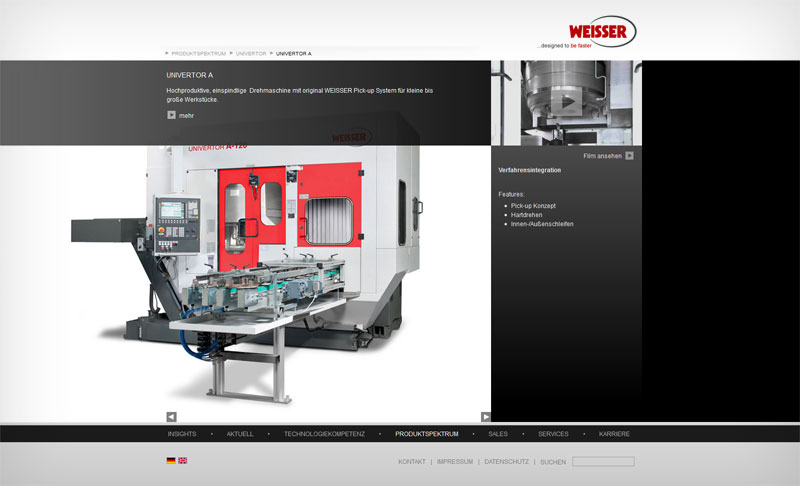Open the KARRIERE menu item
Screen dimensions: 800x486
tap(614, 434)
